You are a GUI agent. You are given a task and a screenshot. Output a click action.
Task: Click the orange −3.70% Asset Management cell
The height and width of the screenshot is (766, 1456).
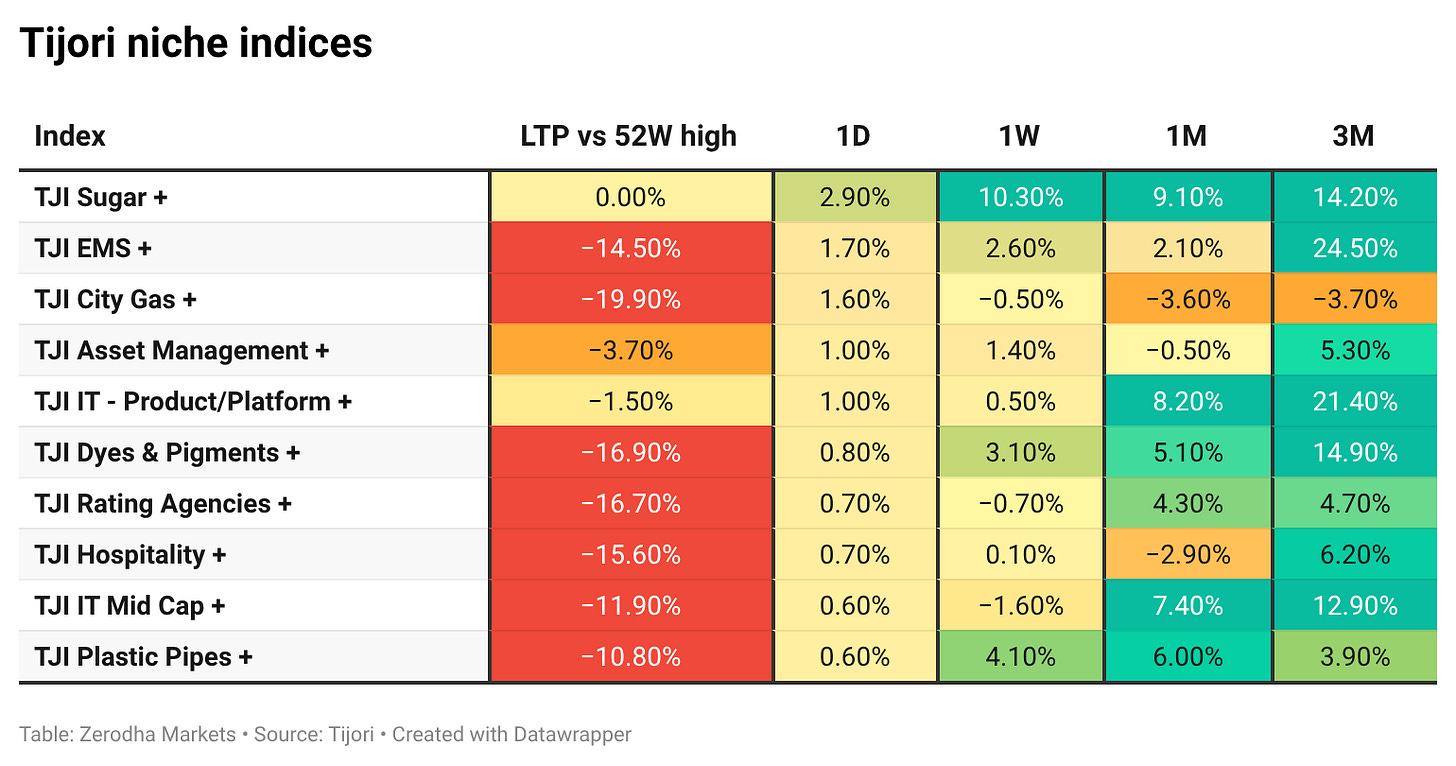[631, 350]
